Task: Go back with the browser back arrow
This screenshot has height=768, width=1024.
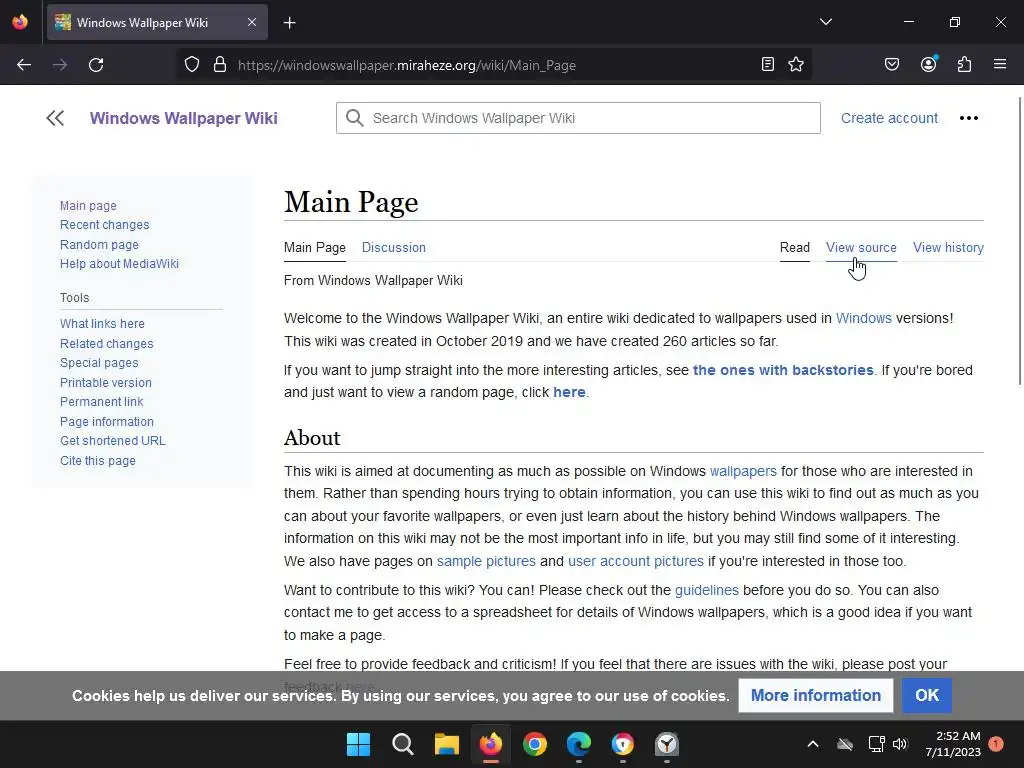Action: pyautogui.click(x=24, y=65)
